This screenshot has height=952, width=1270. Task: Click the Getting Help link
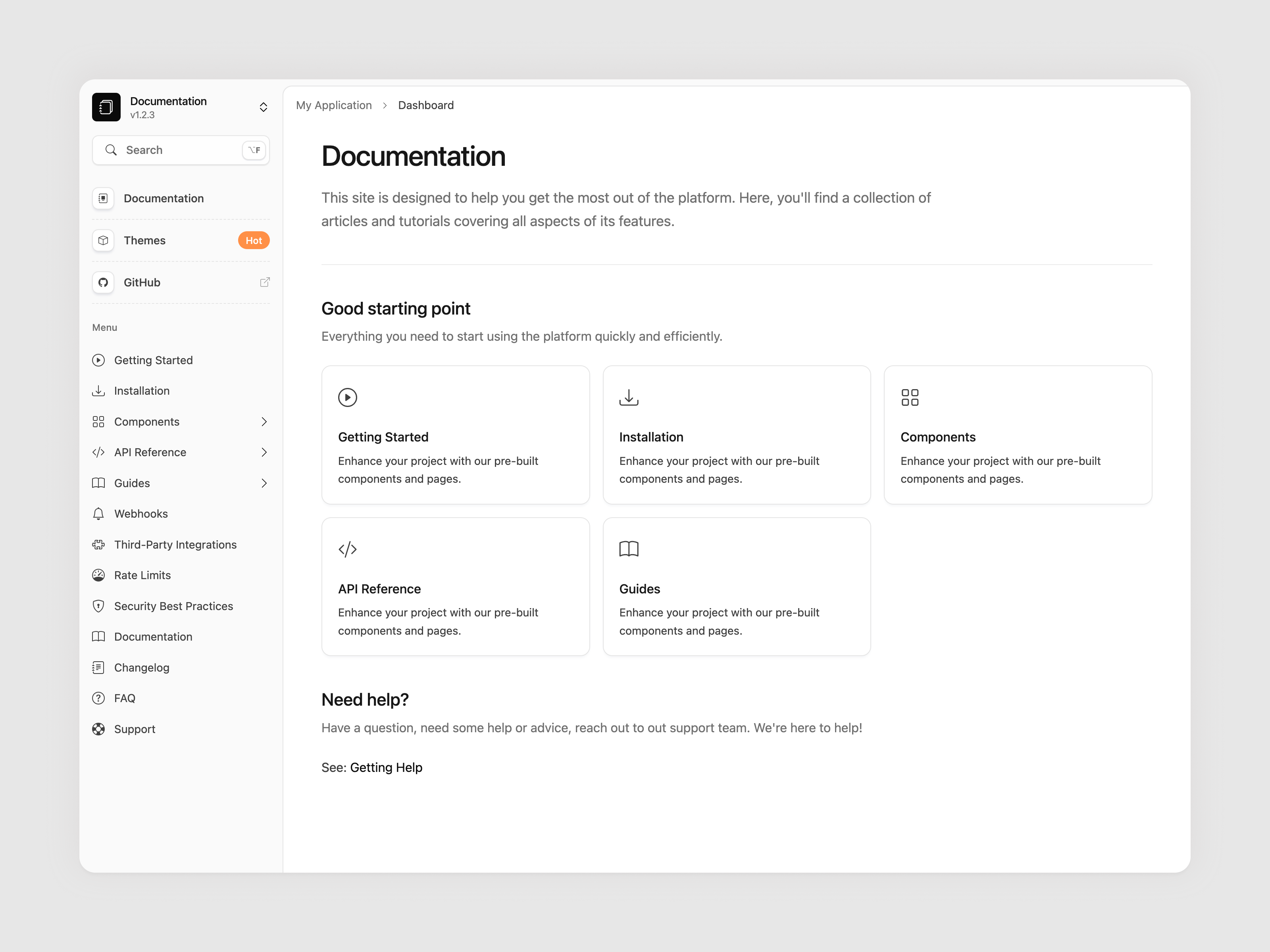click(386, 767)
